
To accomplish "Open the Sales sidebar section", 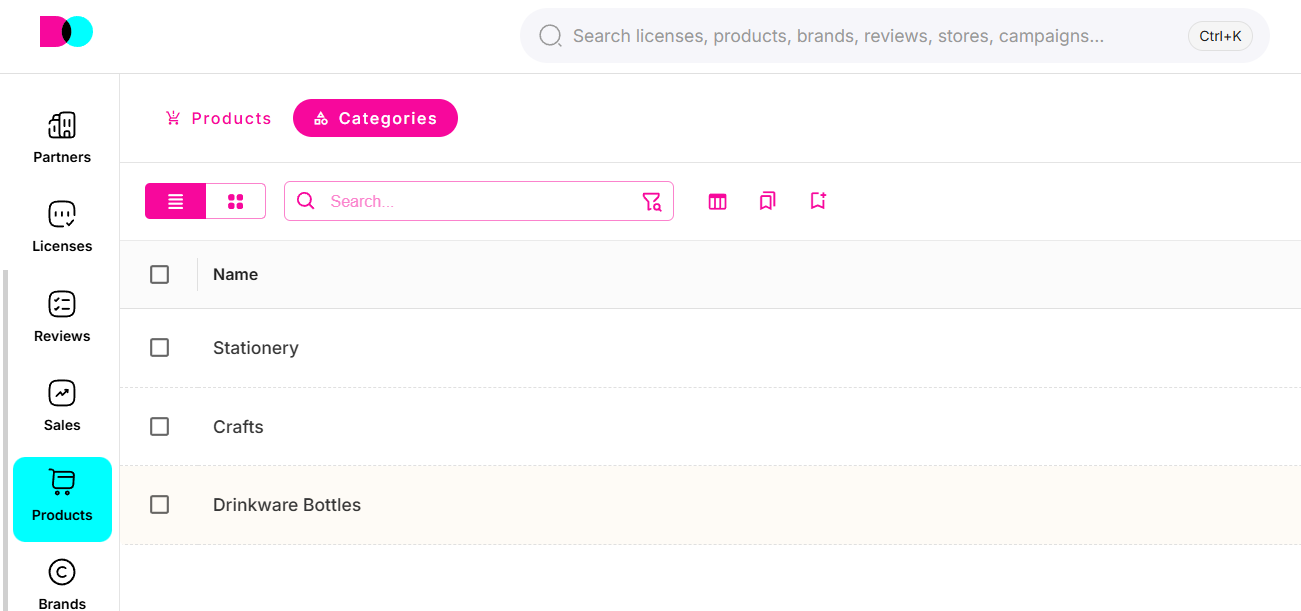I will coord(62,406).
